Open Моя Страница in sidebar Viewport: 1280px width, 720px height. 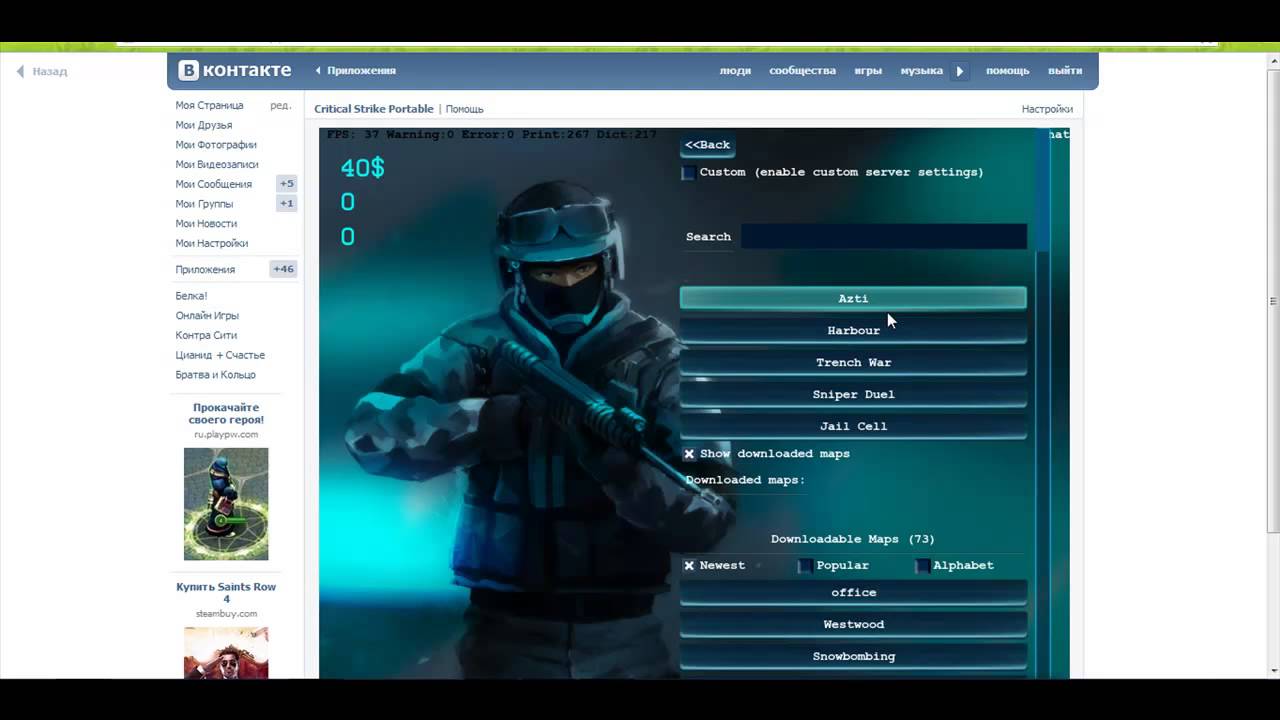209,105
